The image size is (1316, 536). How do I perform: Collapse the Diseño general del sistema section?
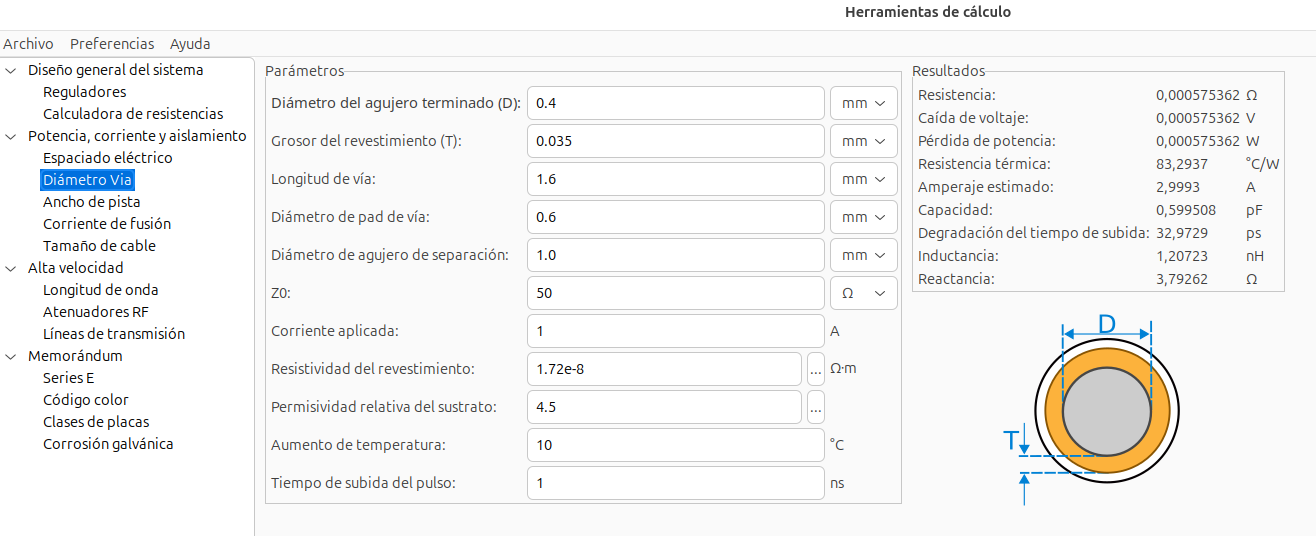point(11,70)
